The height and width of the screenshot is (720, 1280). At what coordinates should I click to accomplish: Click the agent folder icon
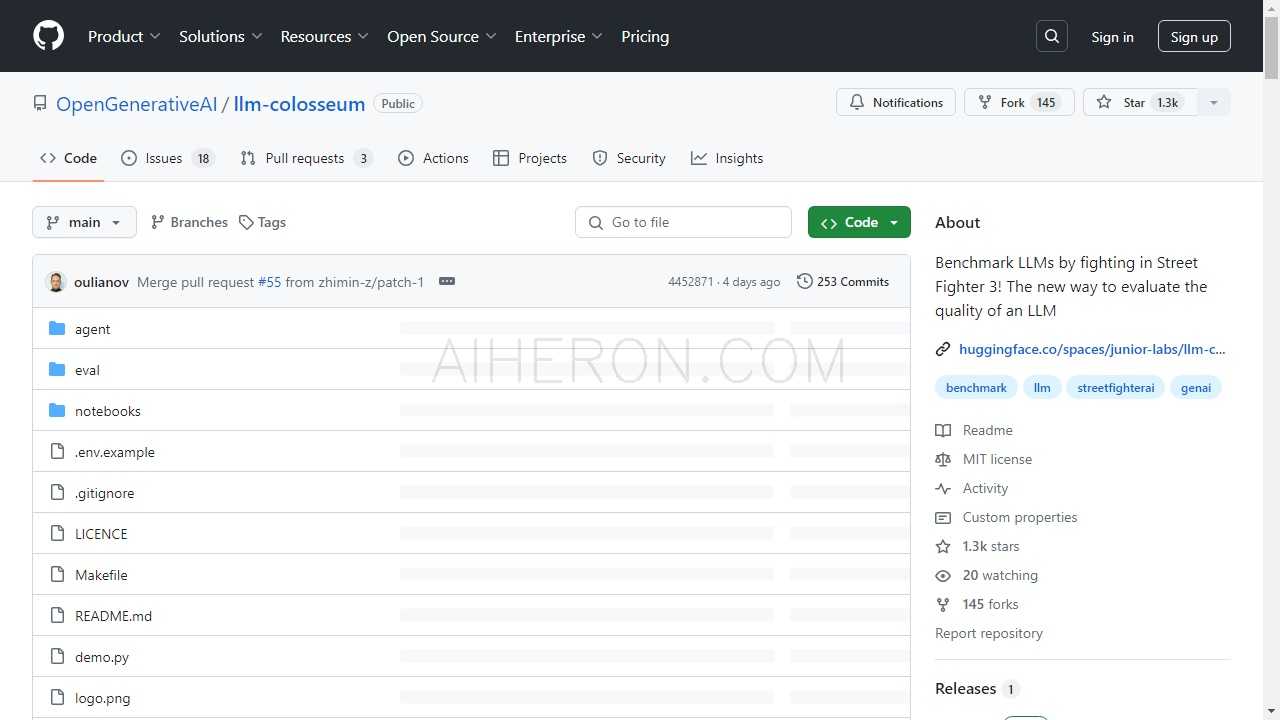57,329
